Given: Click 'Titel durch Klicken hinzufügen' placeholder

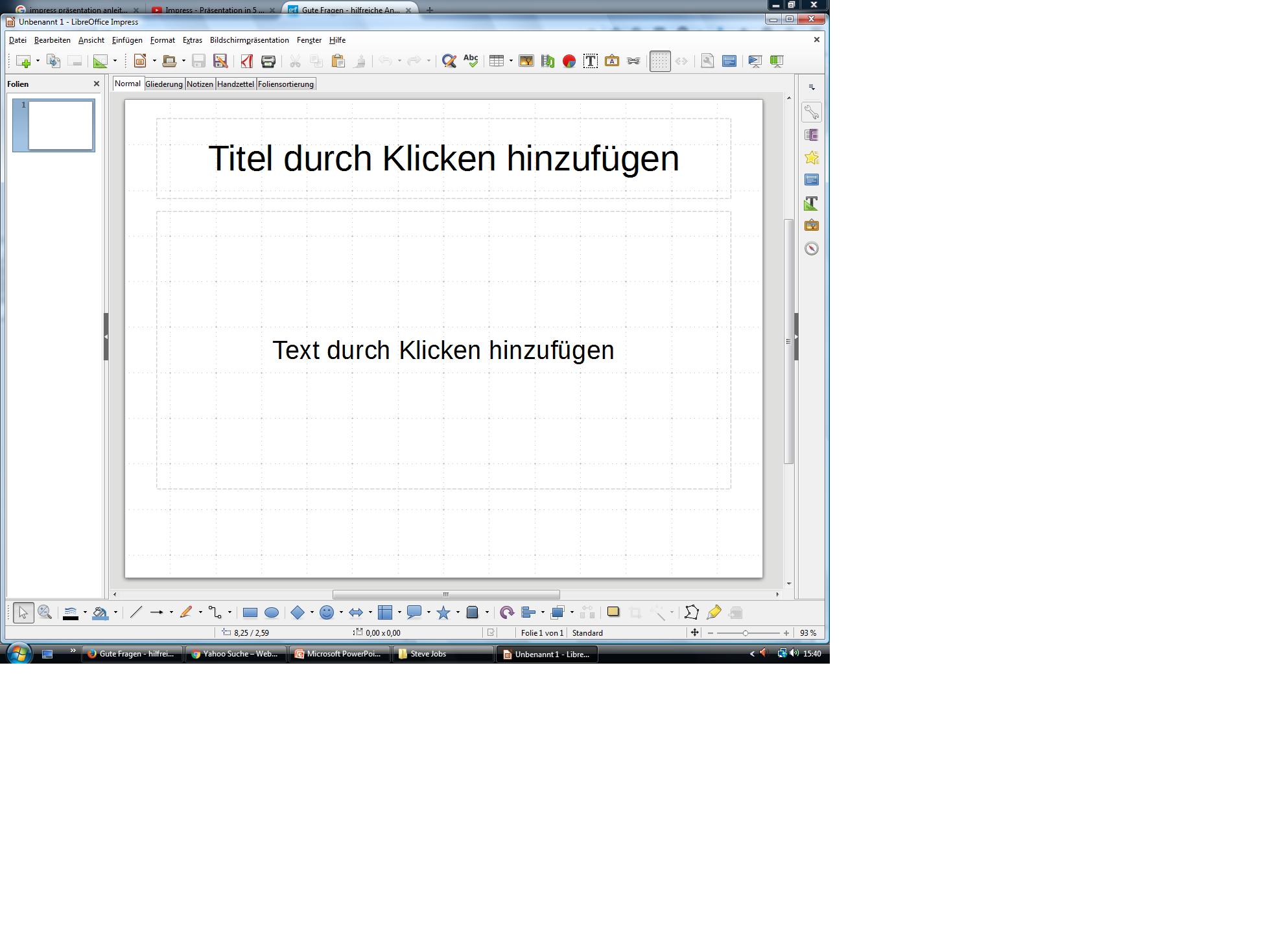Looking at the screenshot, I should click(443, 158).
